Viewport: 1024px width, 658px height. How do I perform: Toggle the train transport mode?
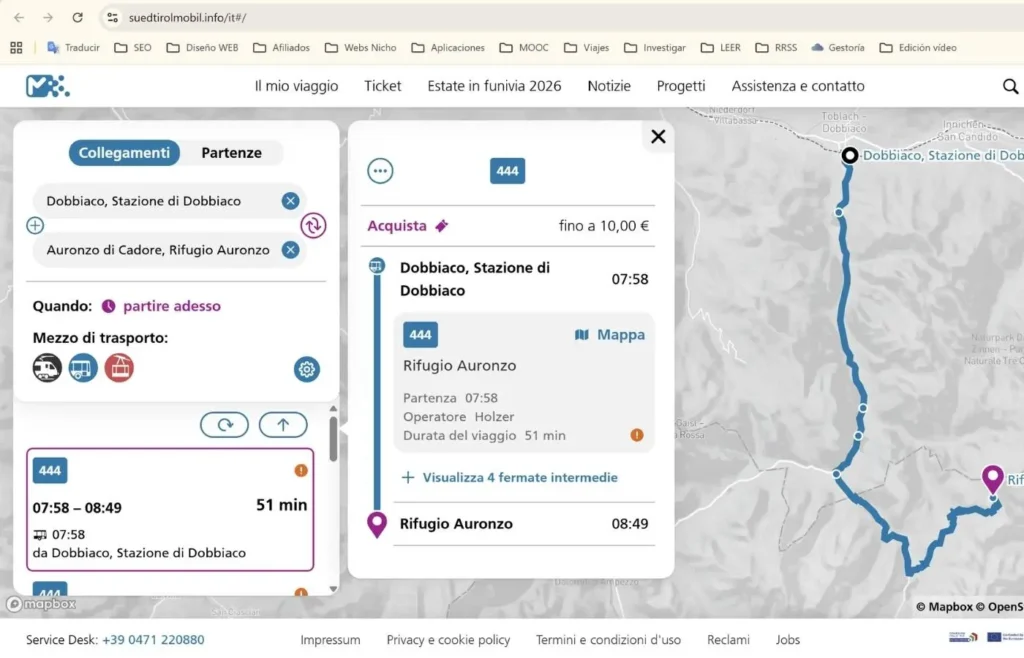pos(47,368)
